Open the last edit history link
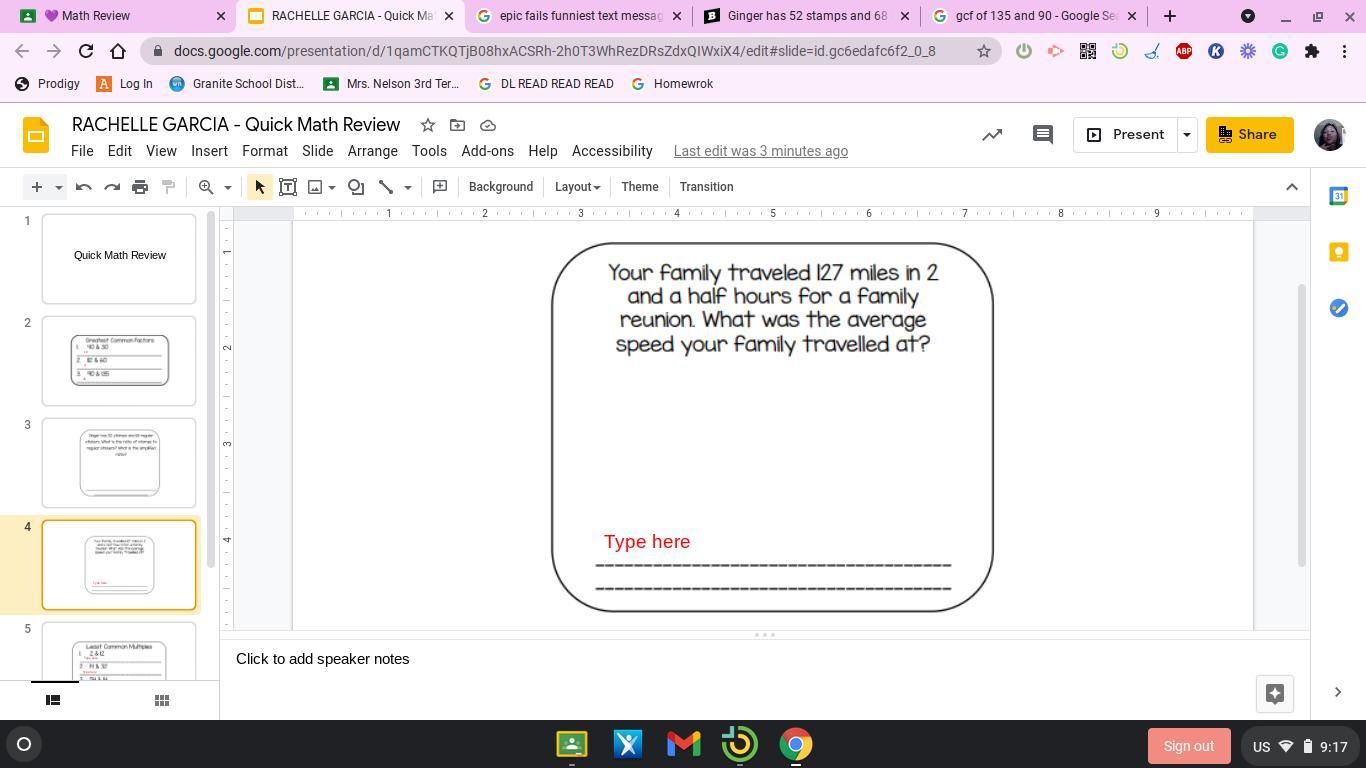 pos(760,151)
